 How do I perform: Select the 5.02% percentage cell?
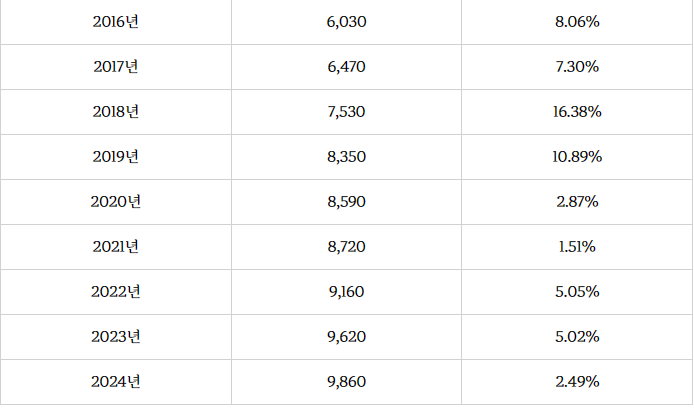(x=576, y=337)
